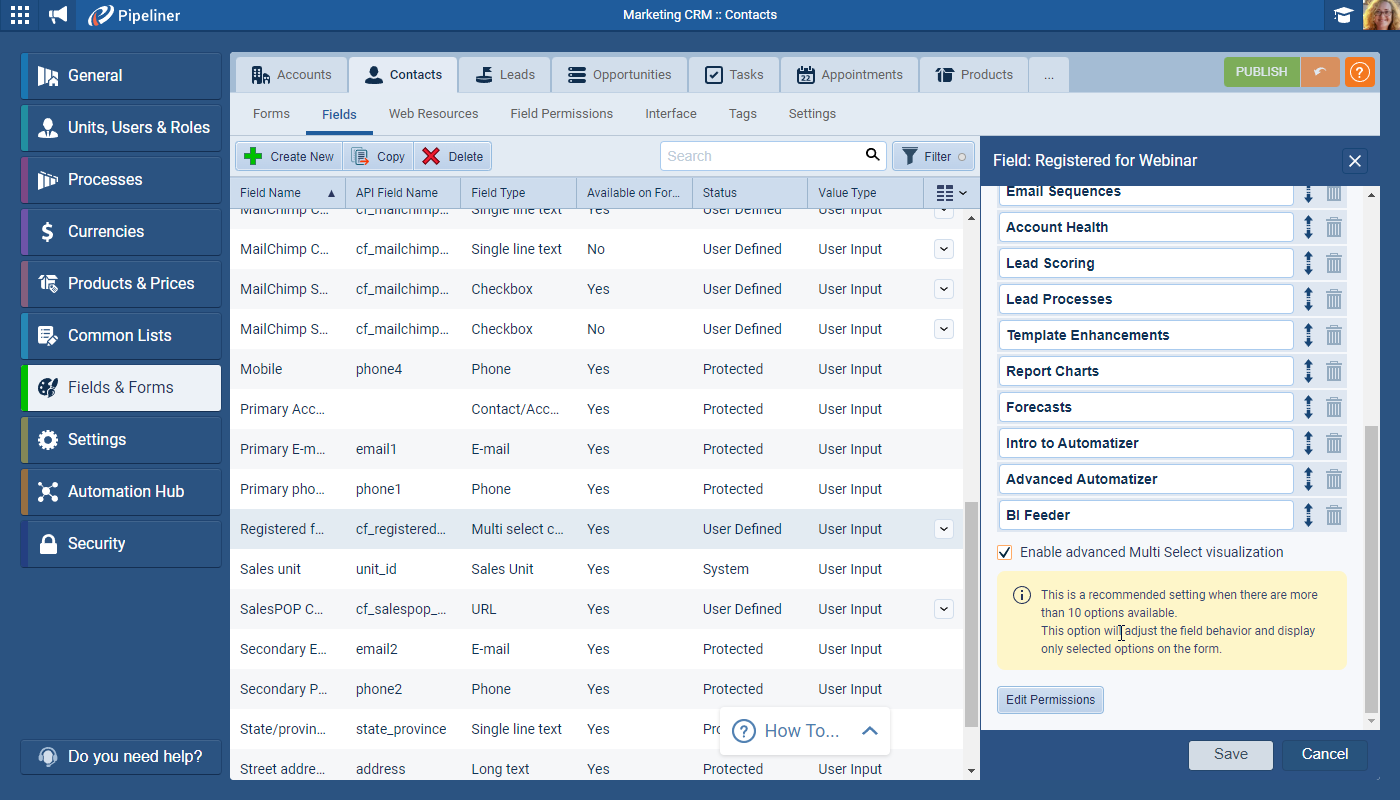Open column chooser dropdown in table header

(951, 192)
